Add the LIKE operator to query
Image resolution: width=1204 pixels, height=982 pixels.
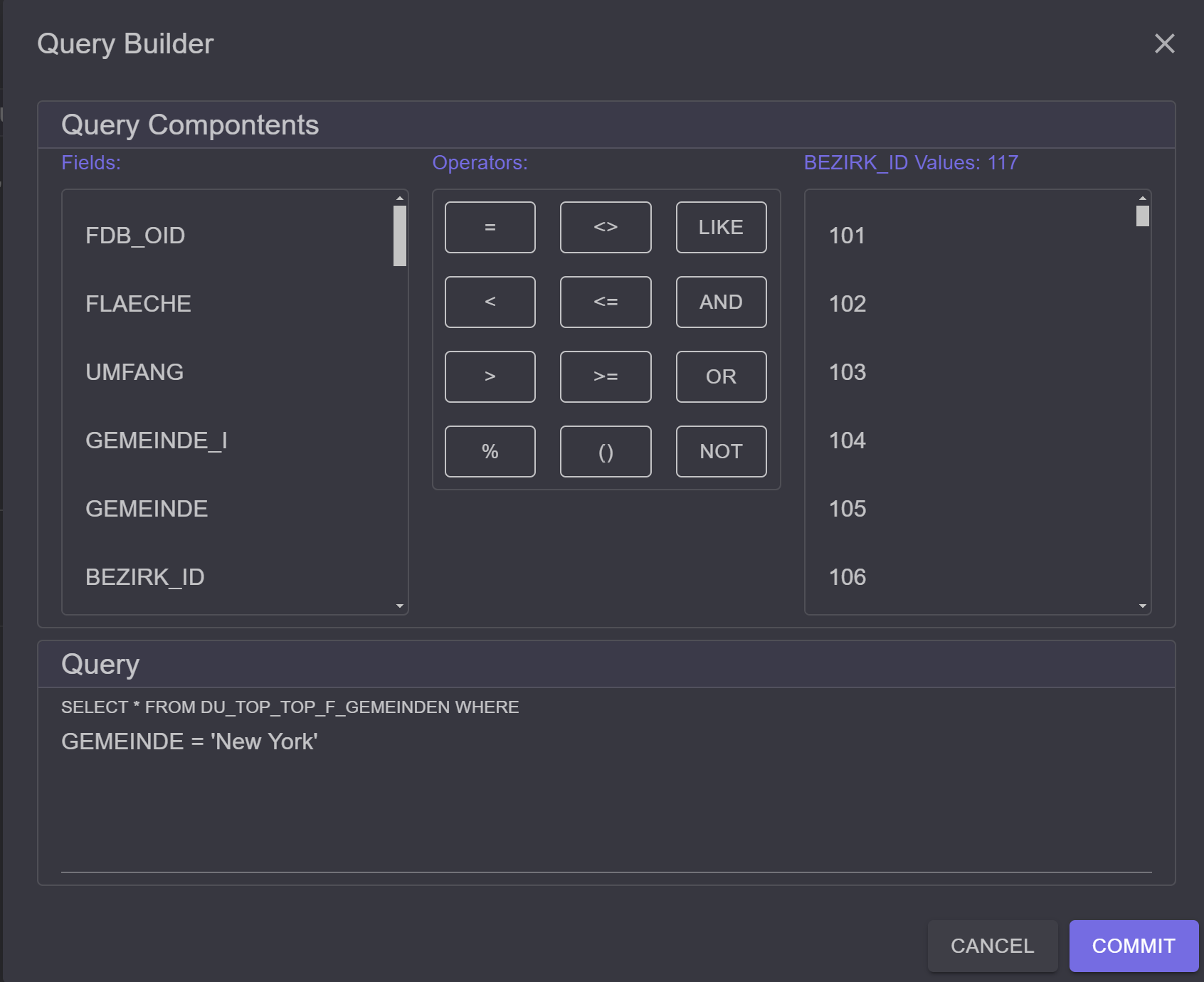721,227
